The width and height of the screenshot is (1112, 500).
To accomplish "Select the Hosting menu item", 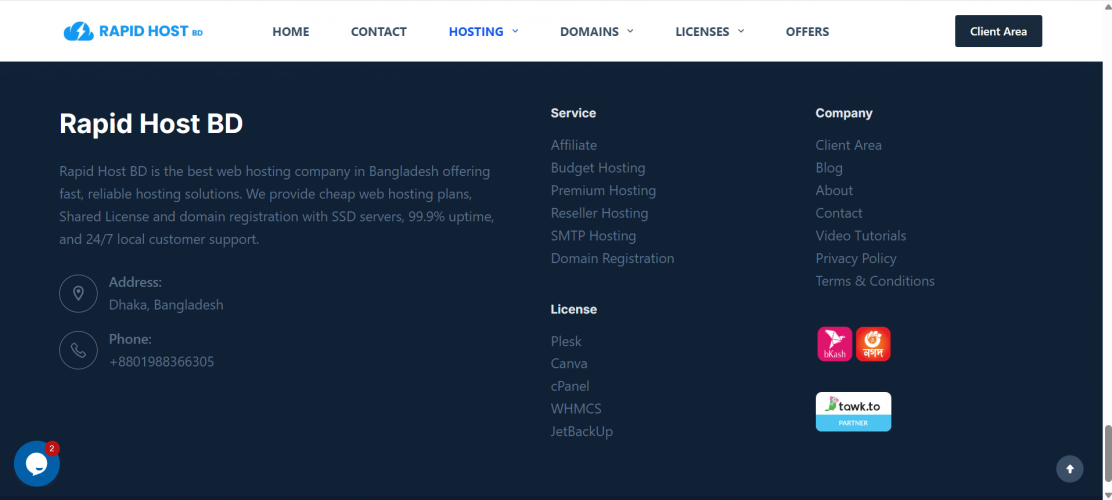I will pos(476,32).
